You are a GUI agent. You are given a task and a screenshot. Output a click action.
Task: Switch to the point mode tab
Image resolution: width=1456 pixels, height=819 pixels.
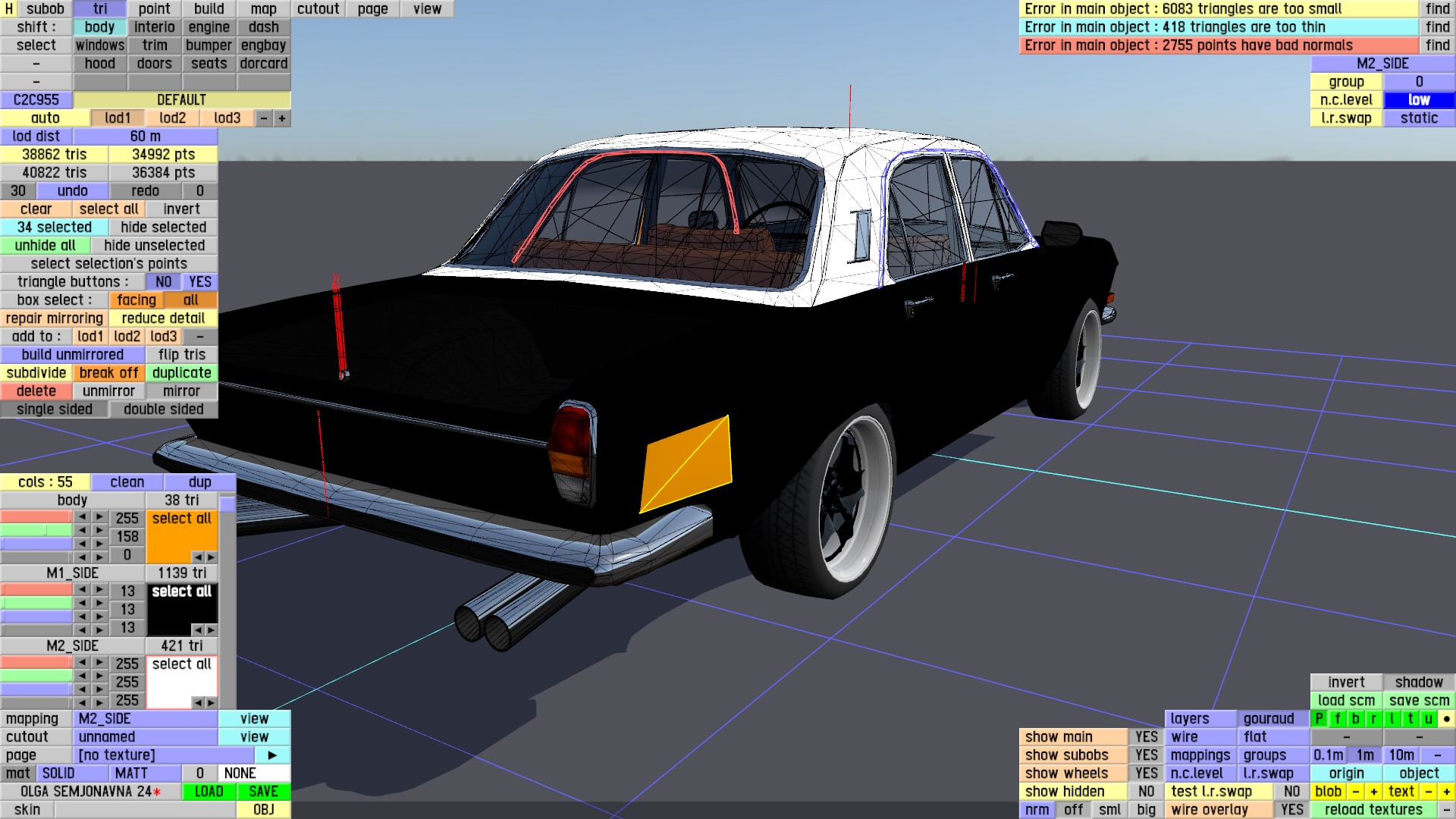[154, 9]
